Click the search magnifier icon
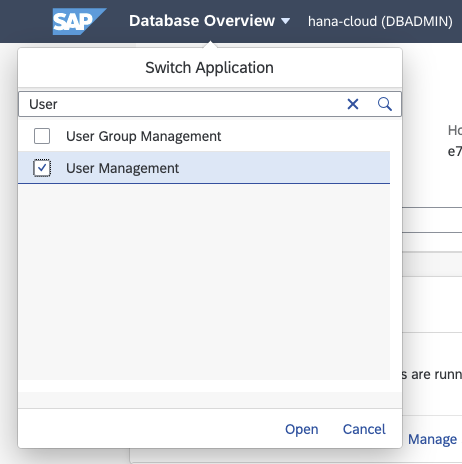The width and height of the screenshot is (462, 464). coord(385,104)
